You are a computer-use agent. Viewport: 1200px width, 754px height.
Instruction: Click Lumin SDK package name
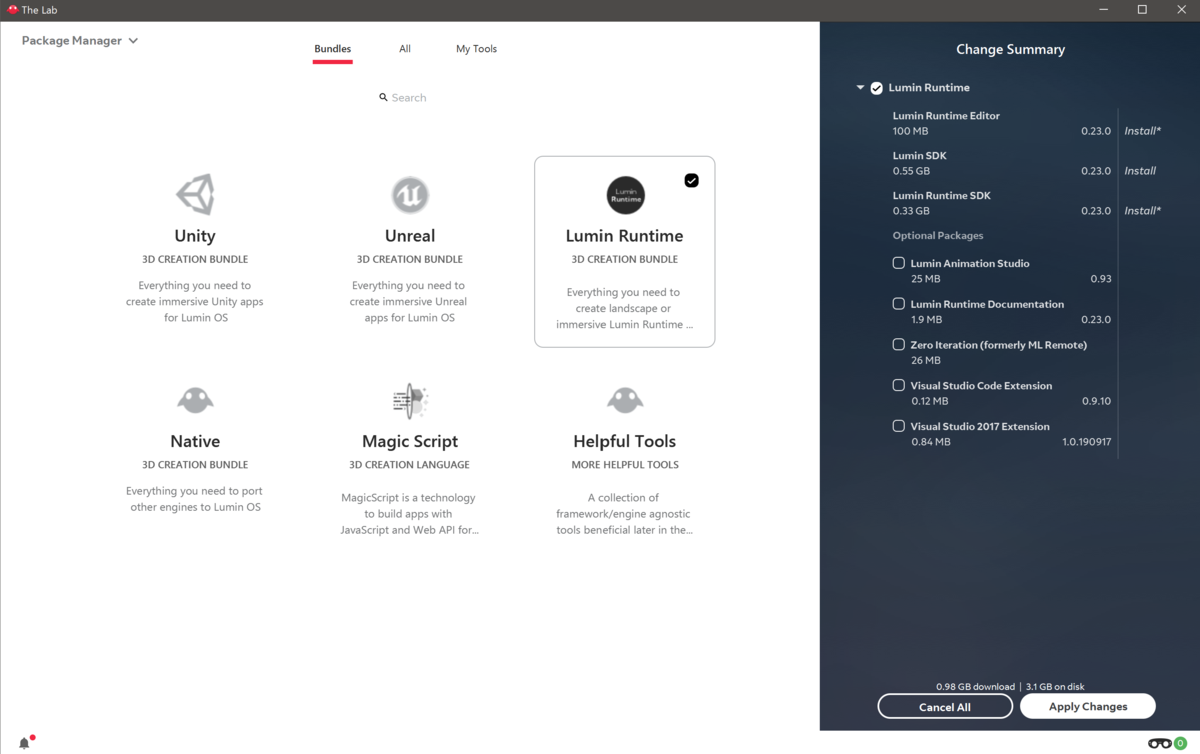coord(919,156)
